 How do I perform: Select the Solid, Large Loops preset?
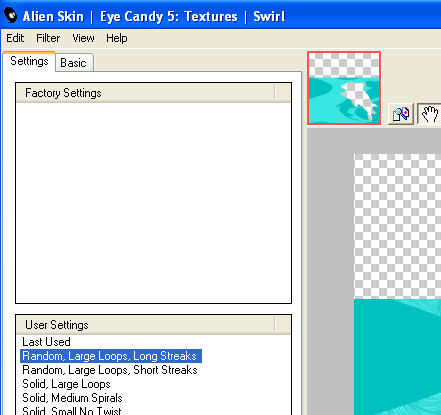[66, 384]
